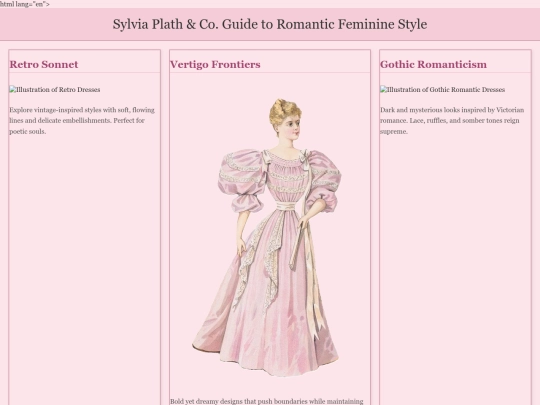Viewport: 540px width, 405px height.
Task: Click the word 'supreme' in Gothic card
Action: coord(394,131)
